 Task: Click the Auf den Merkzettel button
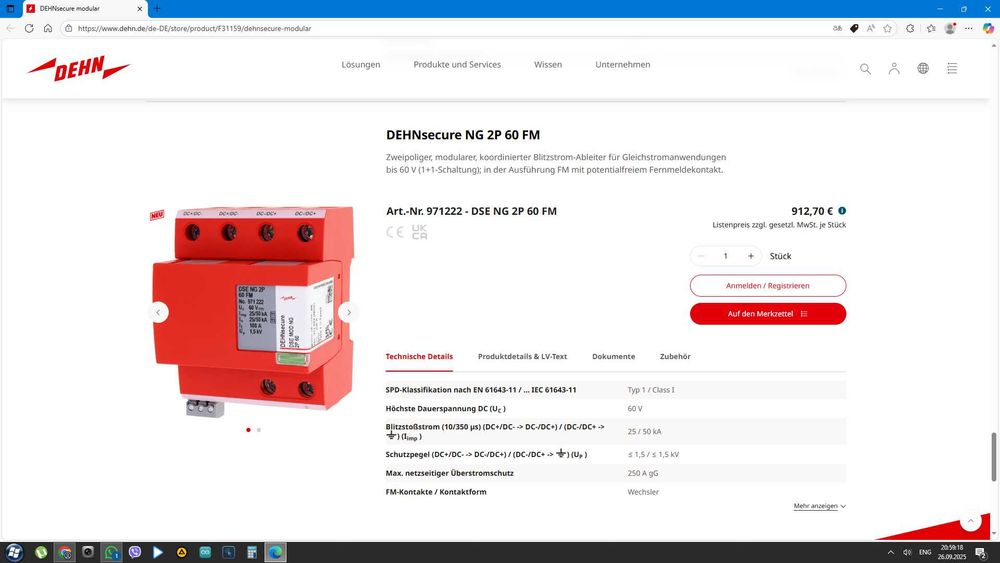tap(768, 314)
